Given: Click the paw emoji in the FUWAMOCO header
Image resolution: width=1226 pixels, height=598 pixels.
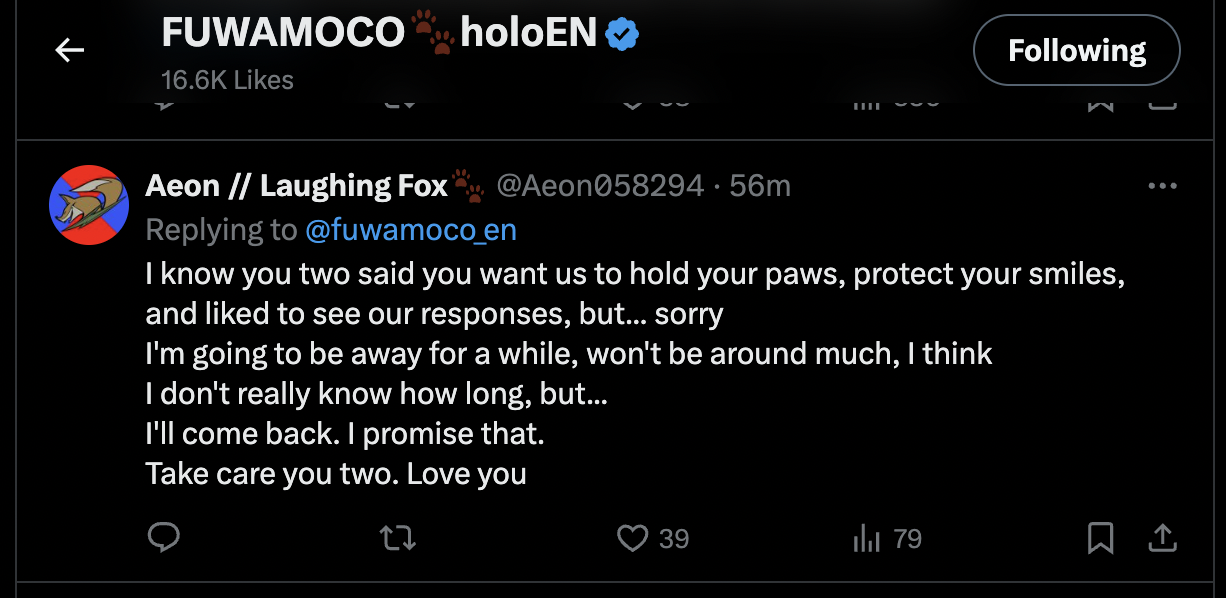Looking at the screenshot, I should [433, 35].
